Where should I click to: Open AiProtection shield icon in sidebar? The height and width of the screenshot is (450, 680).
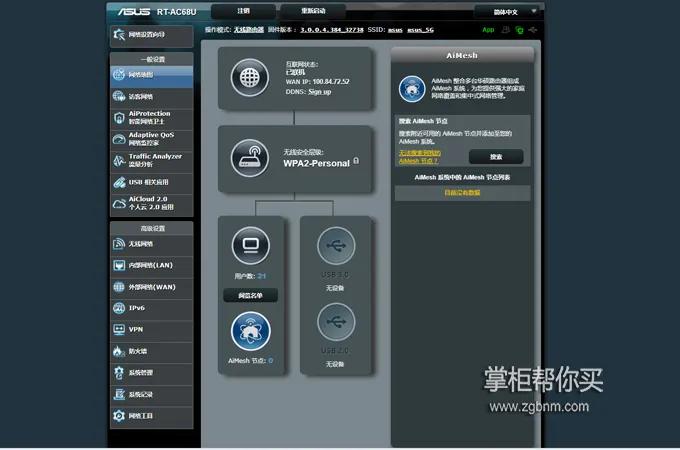pyautogui.click(x=119, y=117)
